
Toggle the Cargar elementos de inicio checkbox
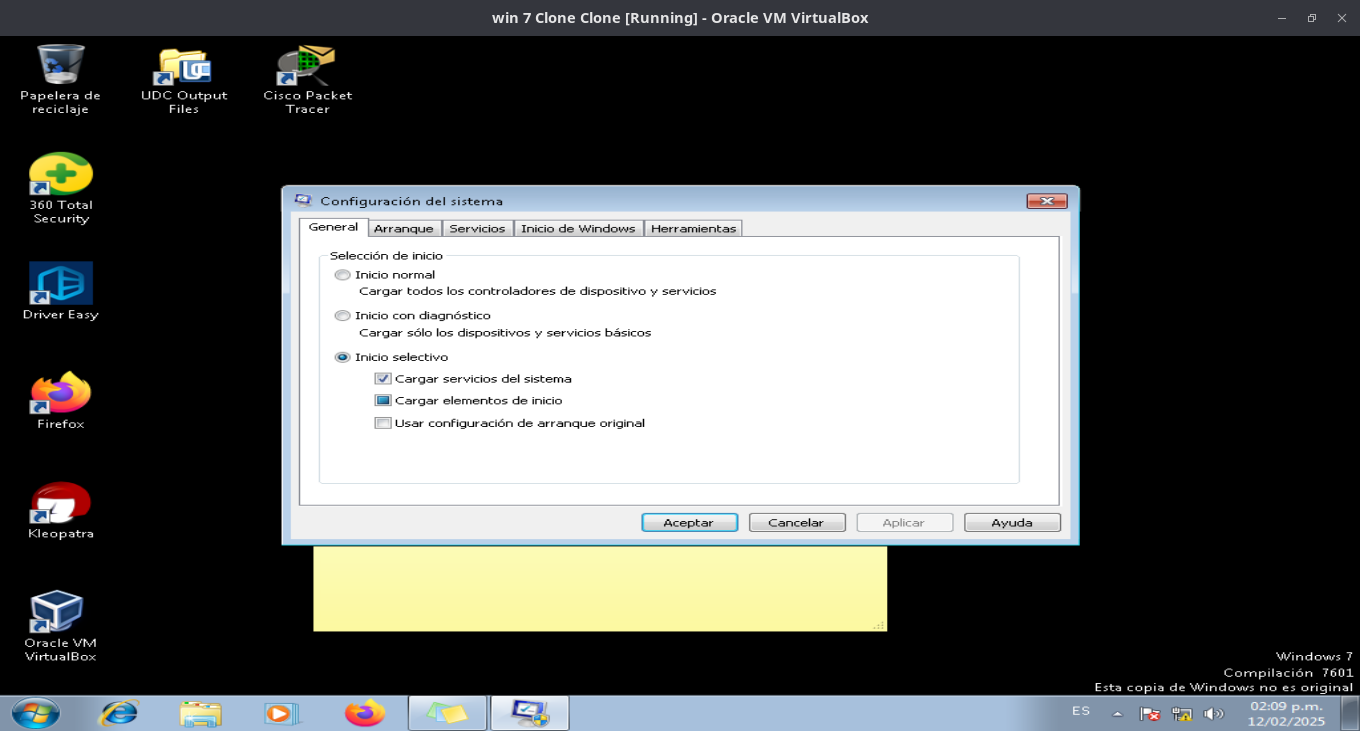coord(383,401)
